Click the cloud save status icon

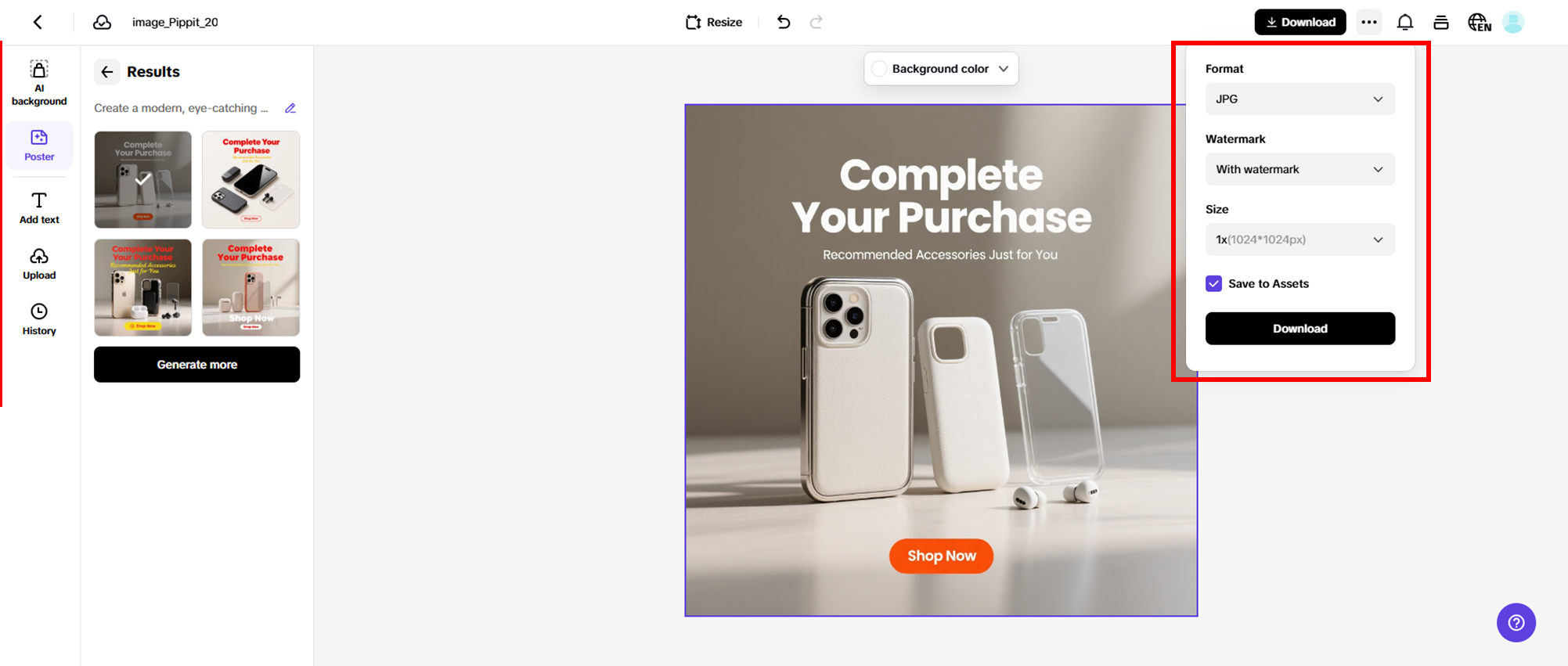pyautogui.click(x=102, y=22)
